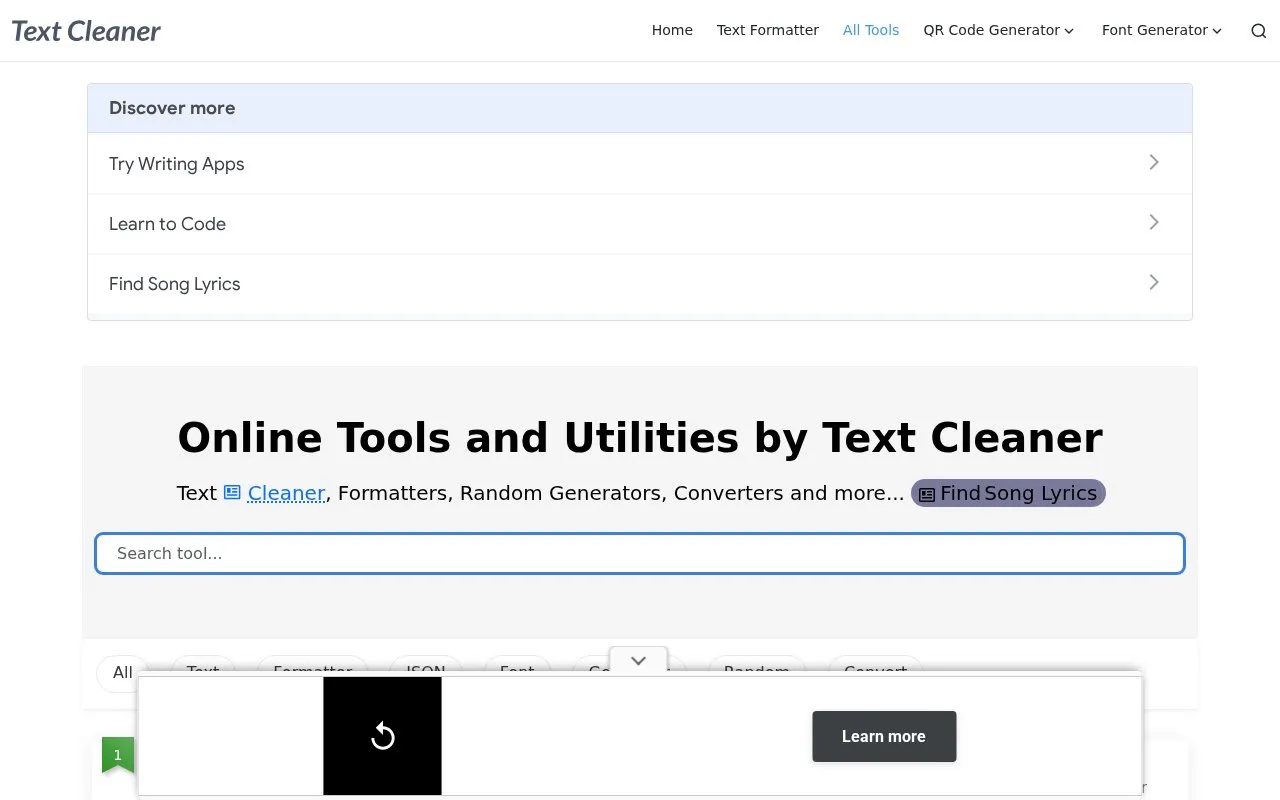
Task: Click the Find Song Lyrics pill beside the subtitle
Action: click(x=1008, y=493)
